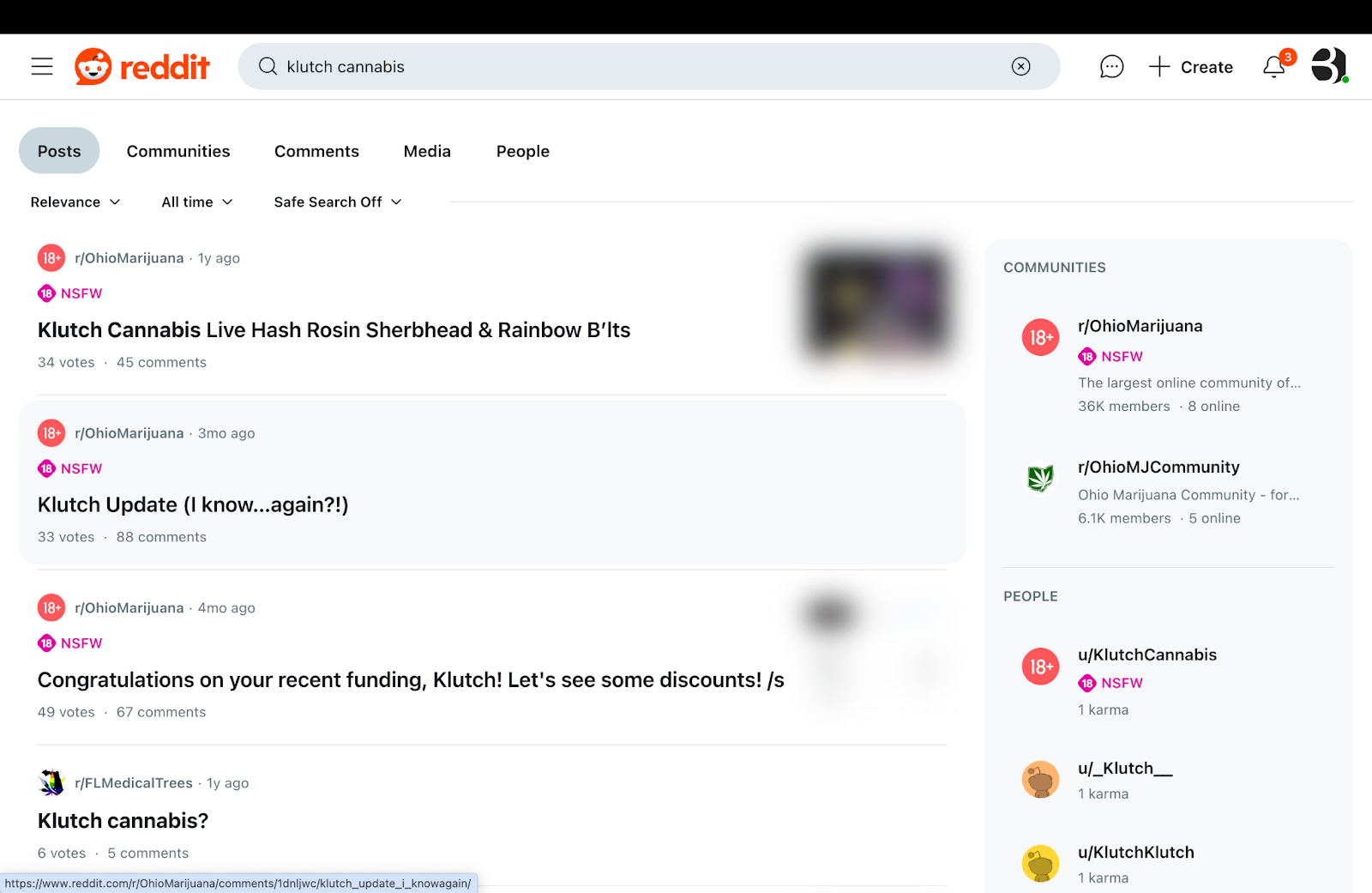Open the hamburger navigation menu
1372x893 pixels.
point(42,67)
